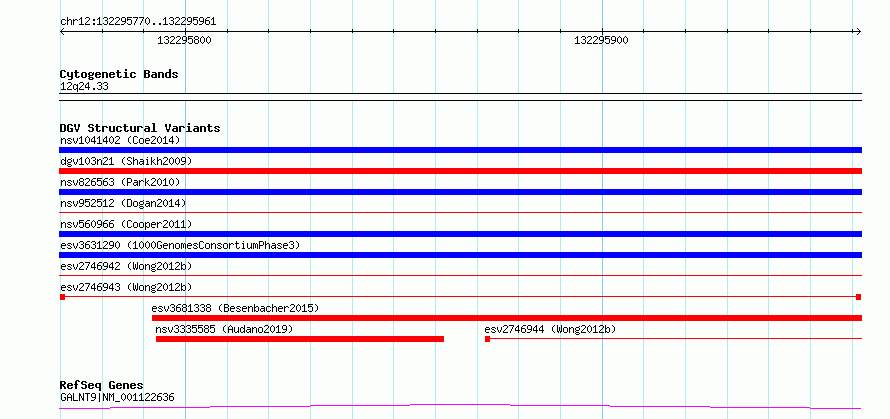The height and width of the screenshot is (419, 890).
Task: Open the nsv952512 (Dogan2014) variant label
Action: (123, 203)
